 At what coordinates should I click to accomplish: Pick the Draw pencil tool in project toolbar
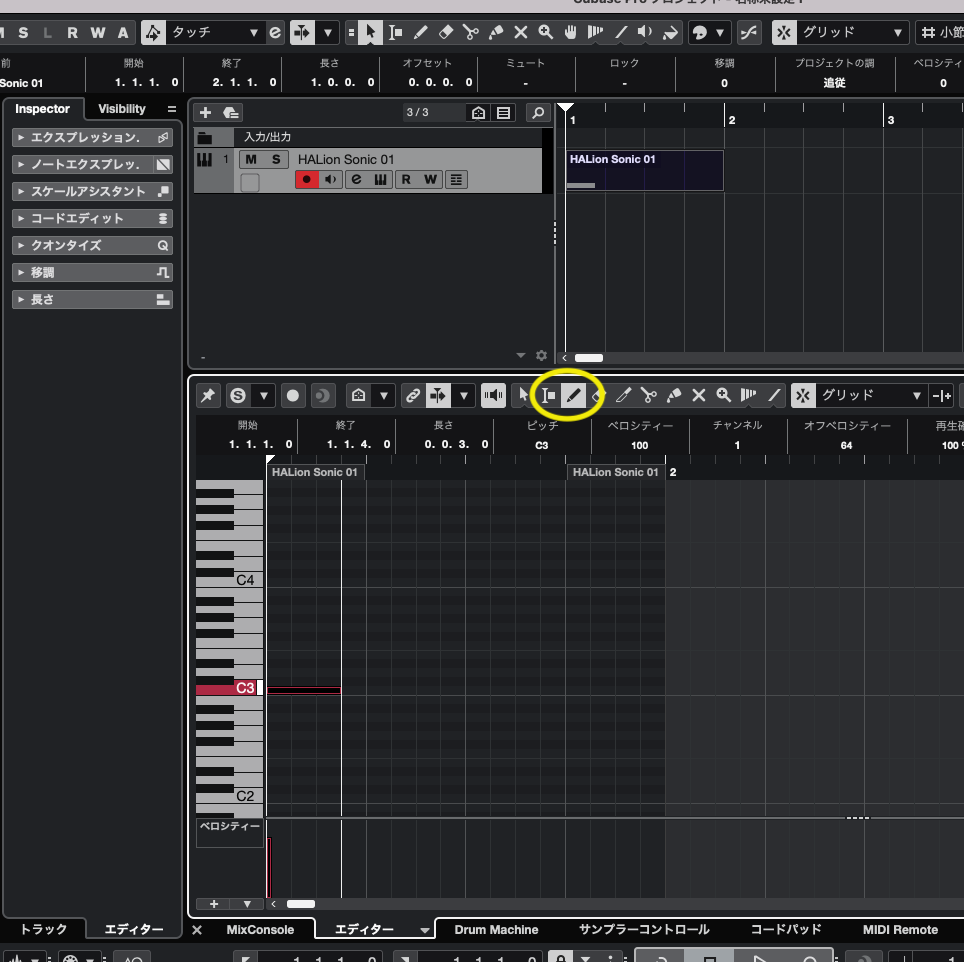click(x=421, y=32)
